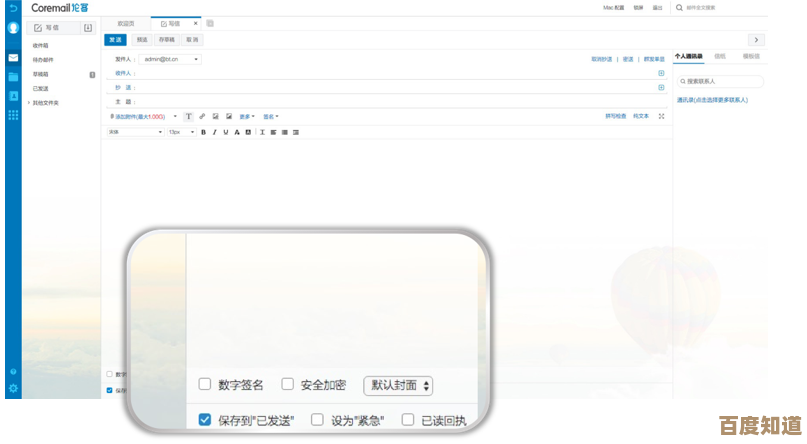This screenshot has height=444, width=807.
Task: Click the back arrow icon above the avatar
Action: click(13, 8)
